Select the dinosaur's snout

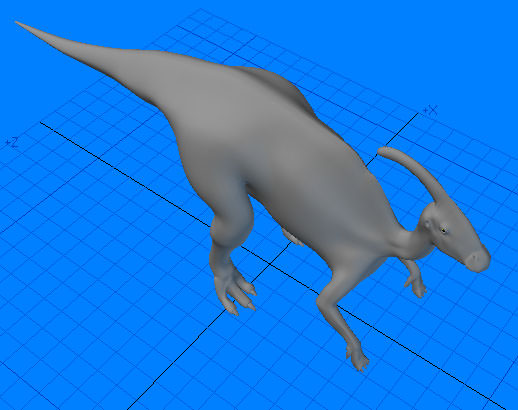(x=478, y=258)
